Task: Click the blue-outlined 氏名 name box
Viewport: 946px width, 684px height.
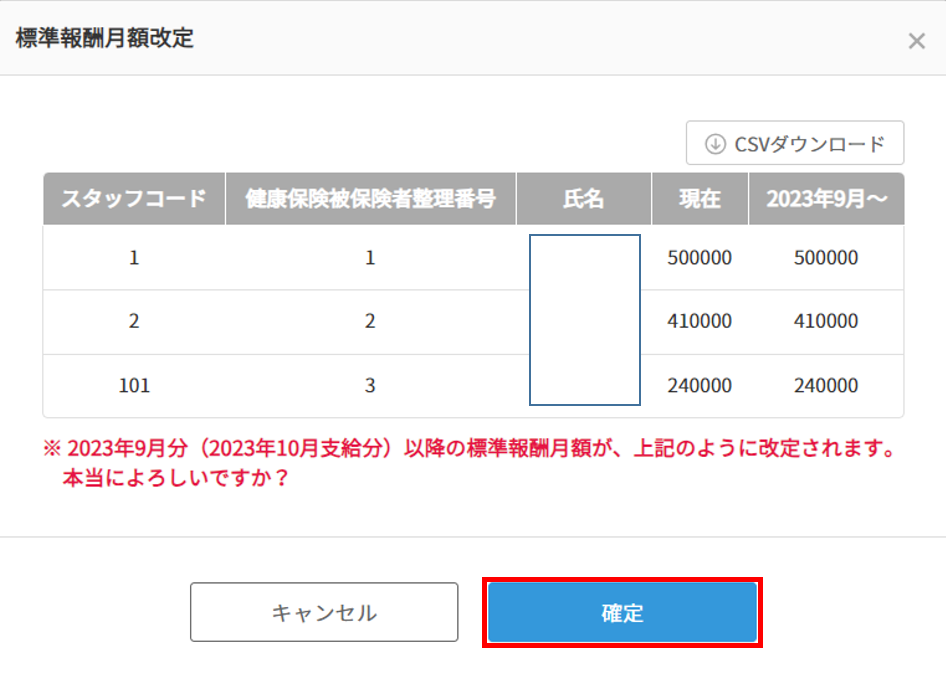Action: (x=584, y=320)
